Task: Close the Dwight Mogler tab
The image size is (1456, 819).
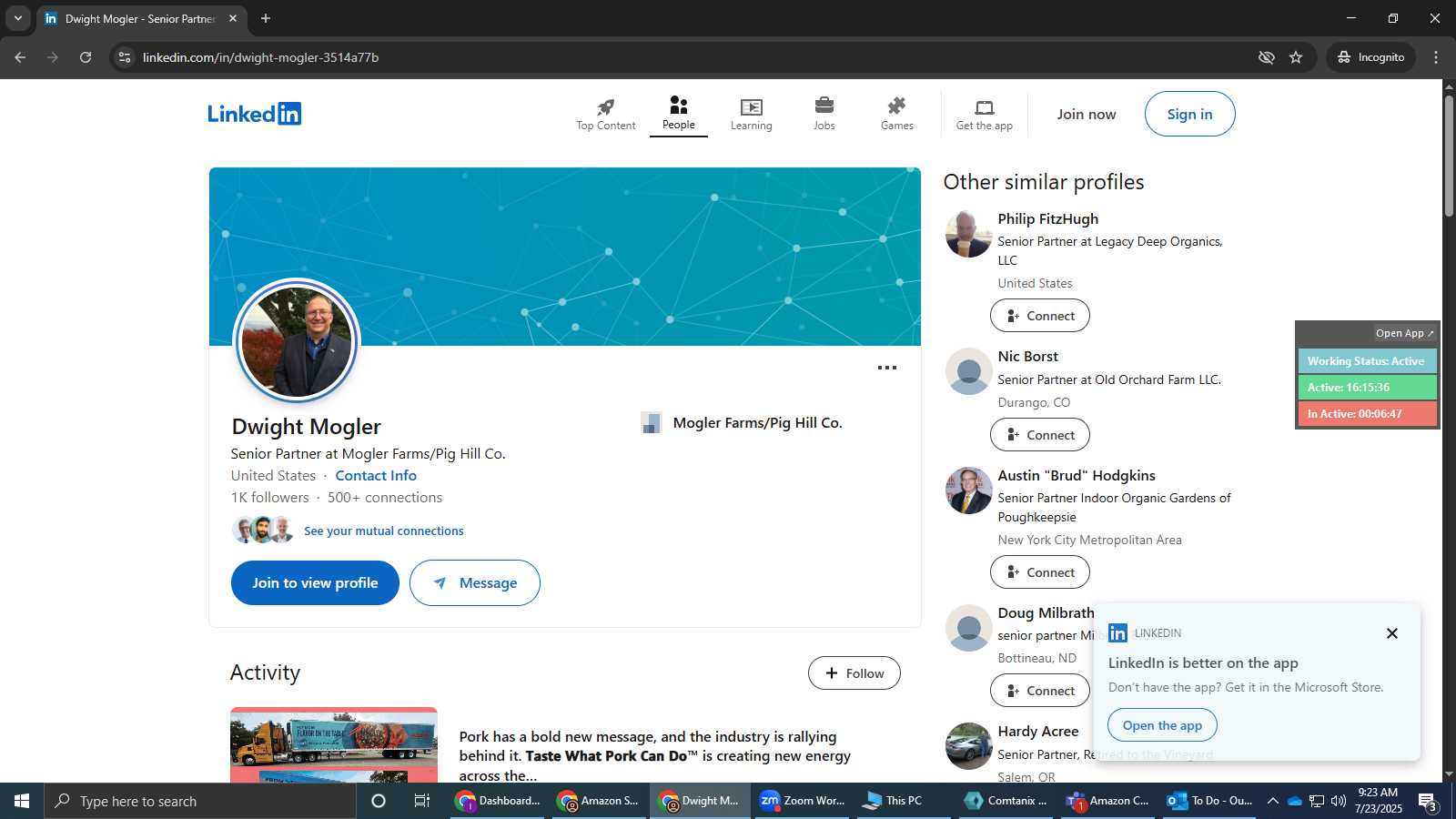Action: coord(233,18)
